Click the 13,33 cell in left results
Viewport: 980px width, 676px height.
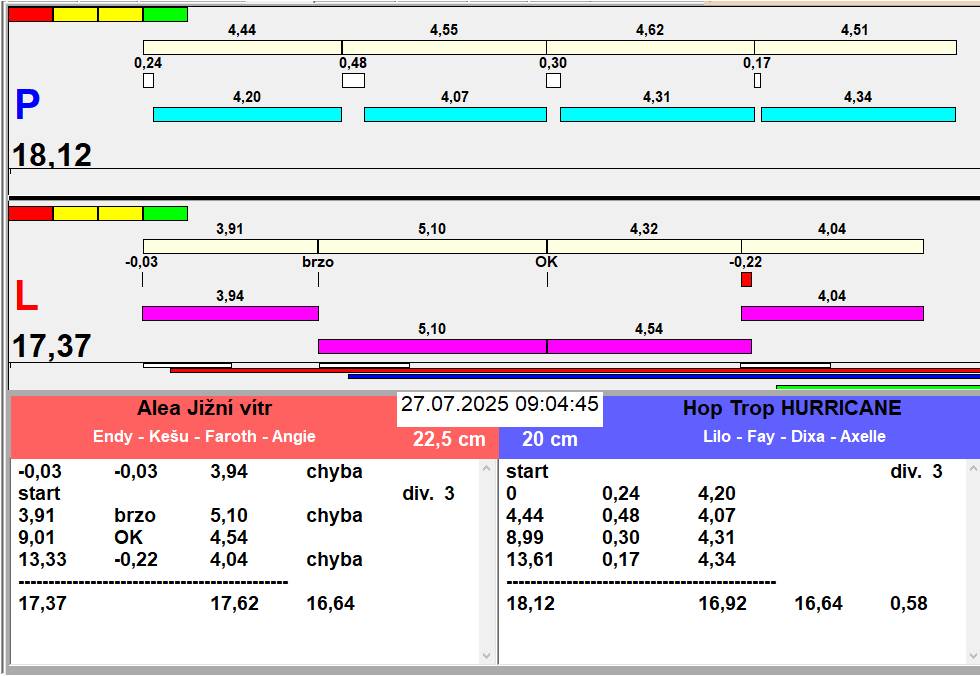[42, 559]
